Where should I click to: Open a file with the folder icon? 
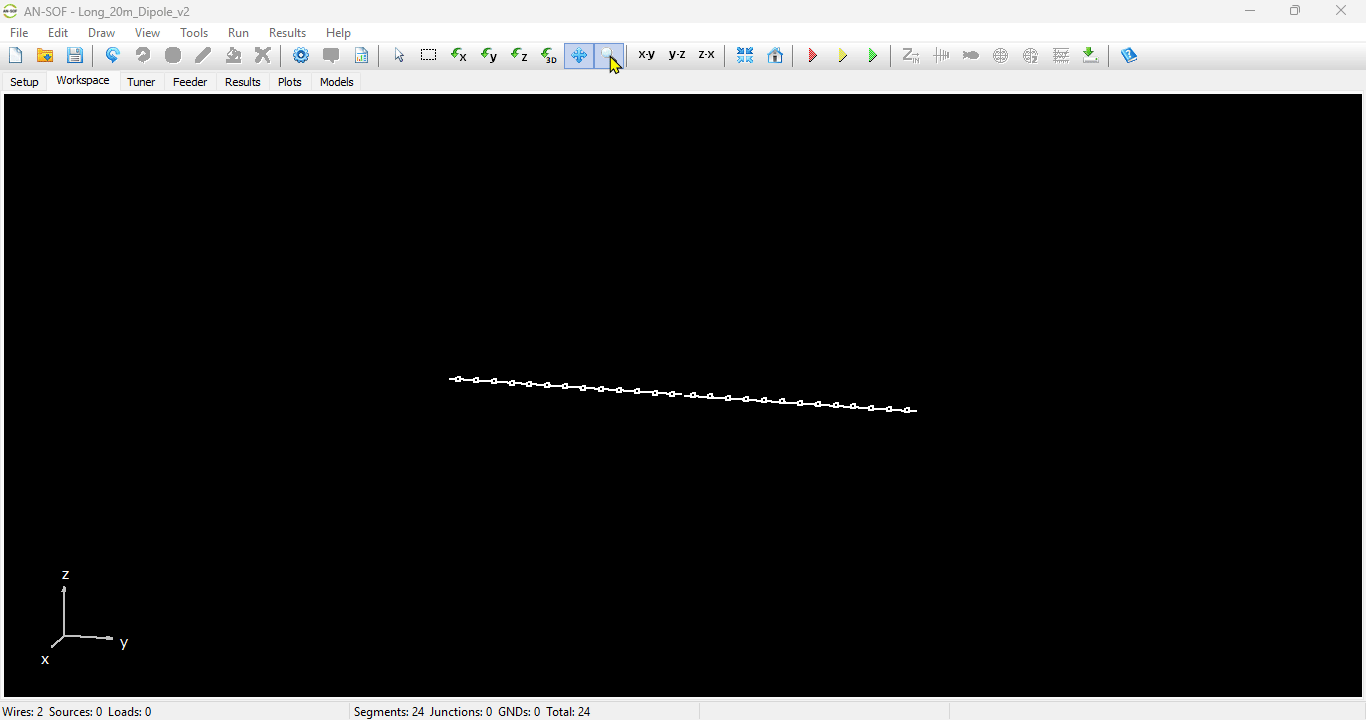coord(45,56)
